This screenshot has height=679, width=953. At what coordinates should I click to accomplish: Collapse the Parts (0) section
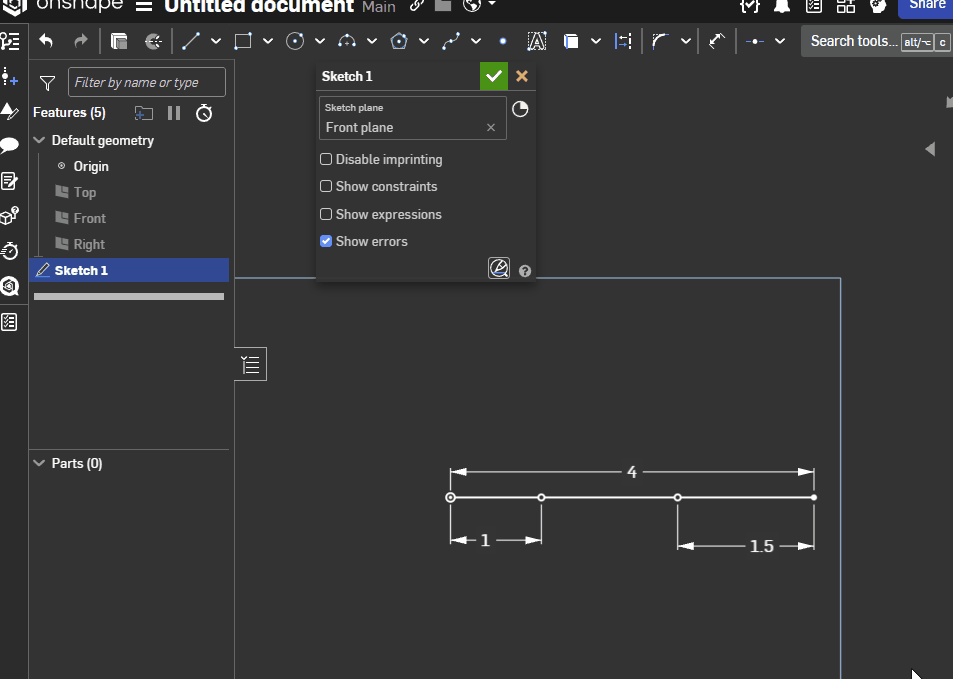pos(40,463)
